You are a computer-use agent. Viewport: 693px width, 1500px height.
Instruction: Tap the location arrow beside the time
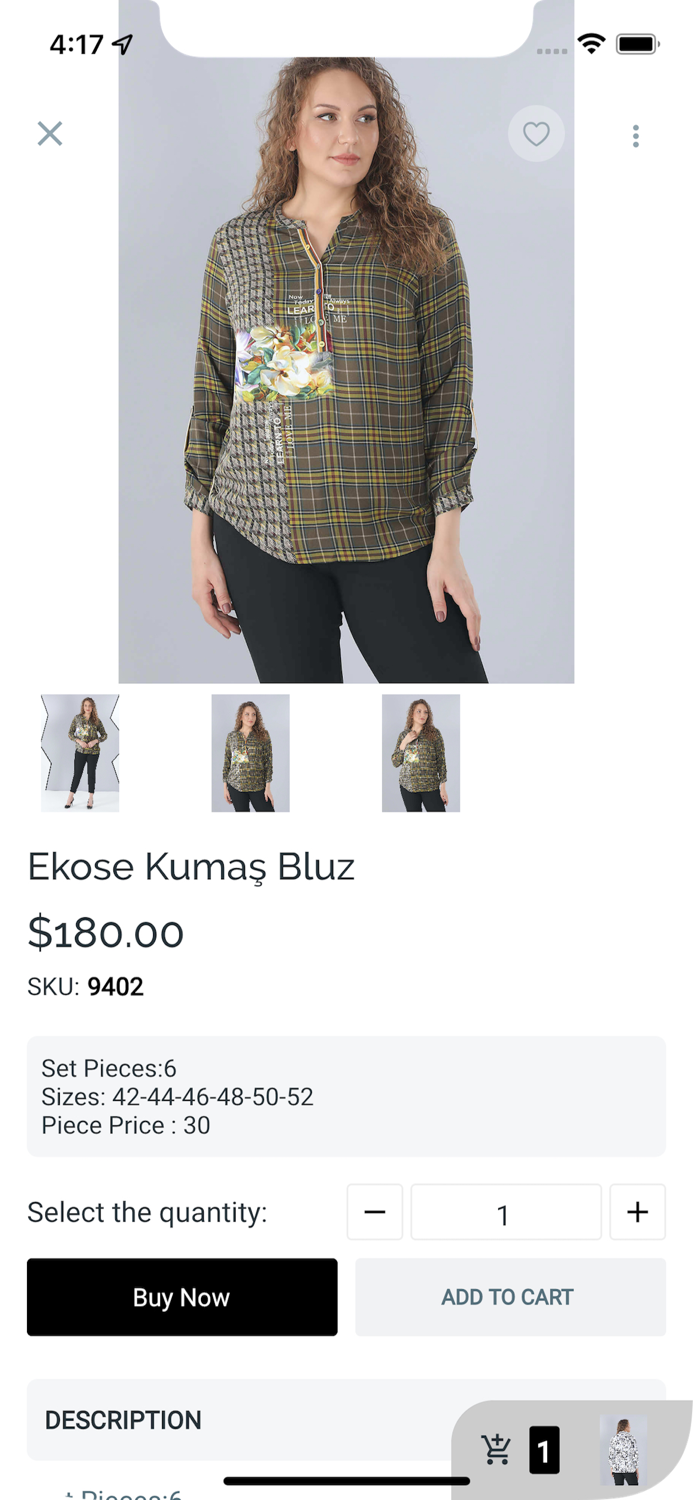point(123,44)
